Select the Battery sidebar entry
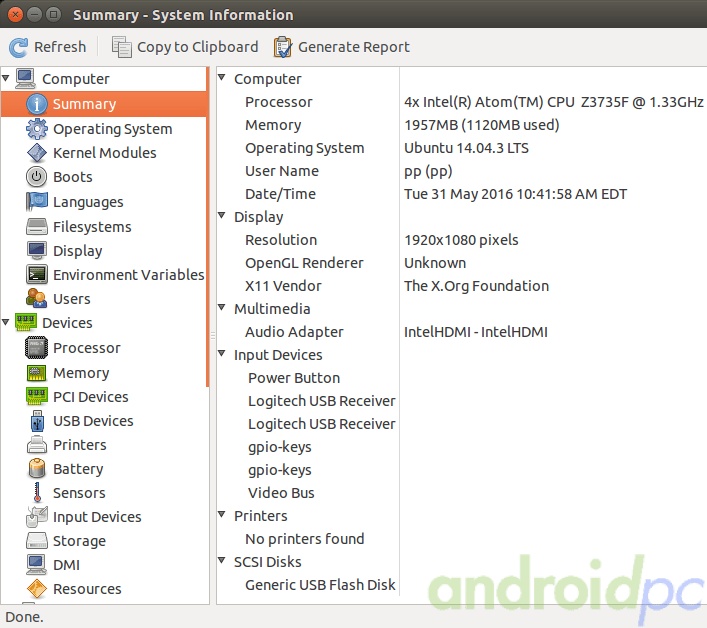This screenshot has height=628, width=707. 78,469
